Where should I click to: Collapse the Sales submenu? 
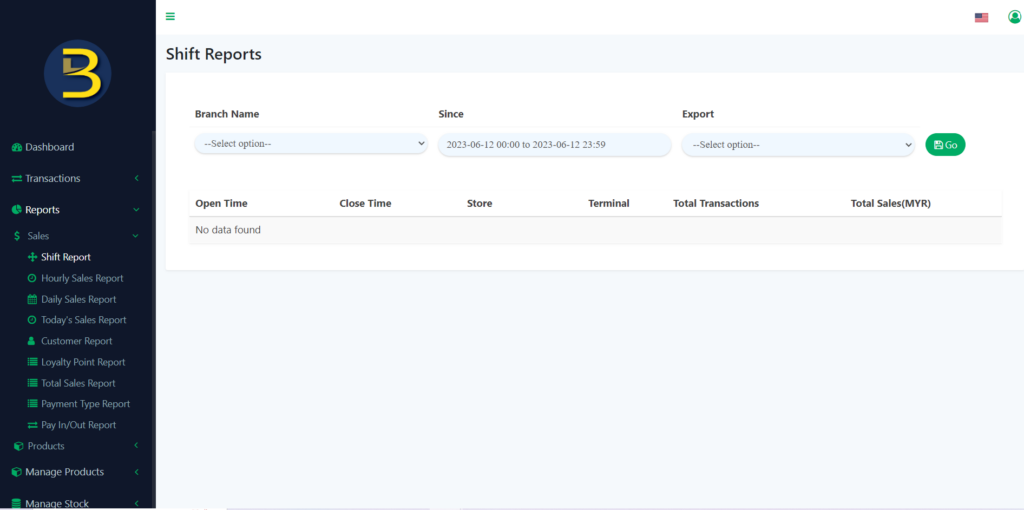(x=136, y=236)
